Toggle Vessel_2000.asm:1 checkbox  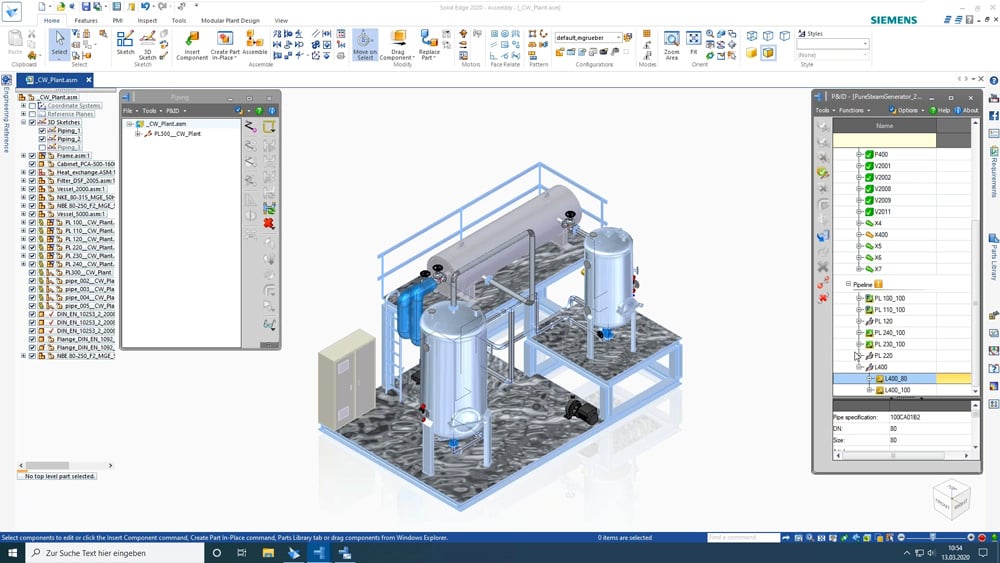click(33, 189)
